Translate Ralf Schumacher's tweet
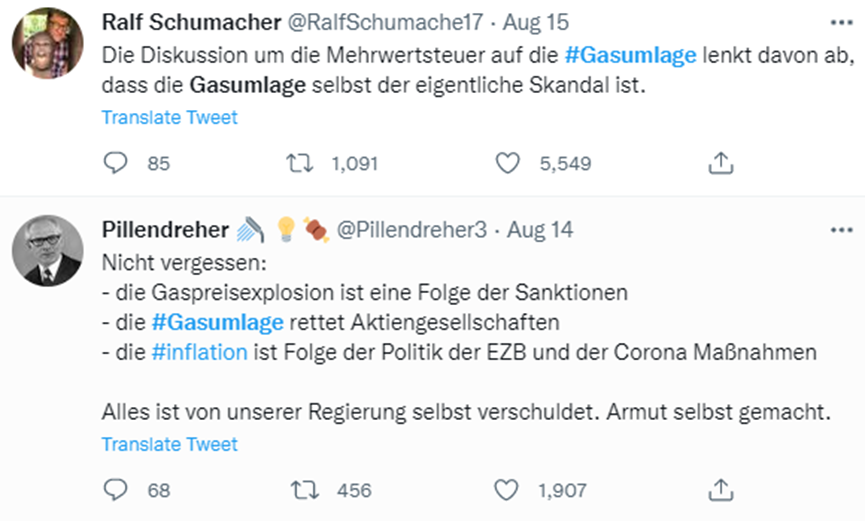Viewport: 865px width, 521px height. click(x=169, y=117)
